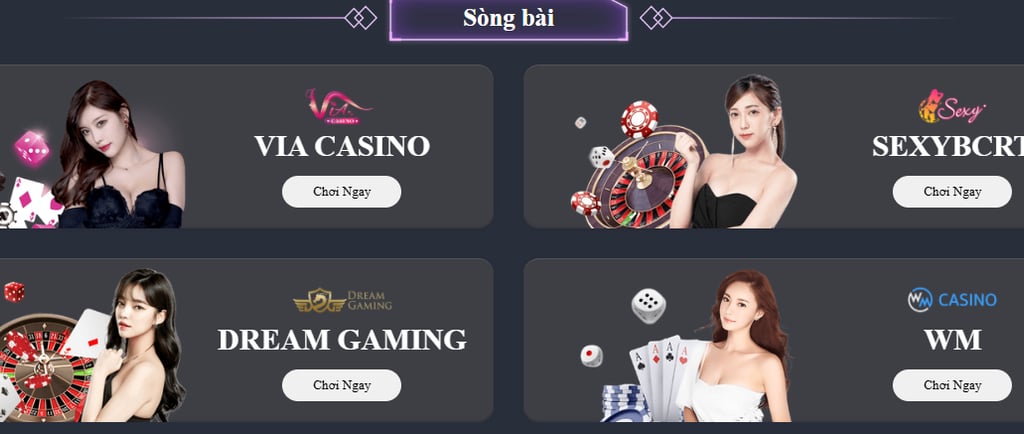Click the large white dice in WM card
Screen dimensions: 1024x434
pos(648,305)
